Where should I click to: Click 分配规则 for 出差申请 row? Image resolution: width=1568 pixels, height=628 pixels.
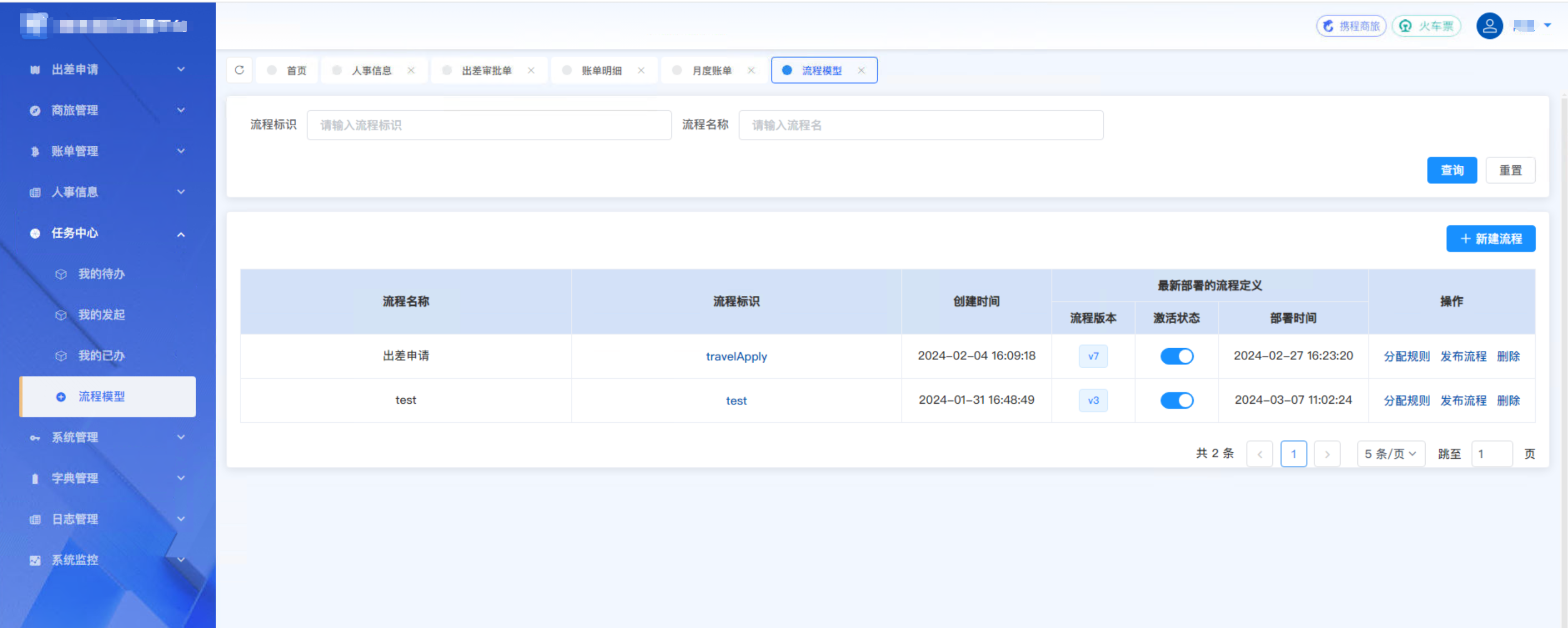point(1407,357)
